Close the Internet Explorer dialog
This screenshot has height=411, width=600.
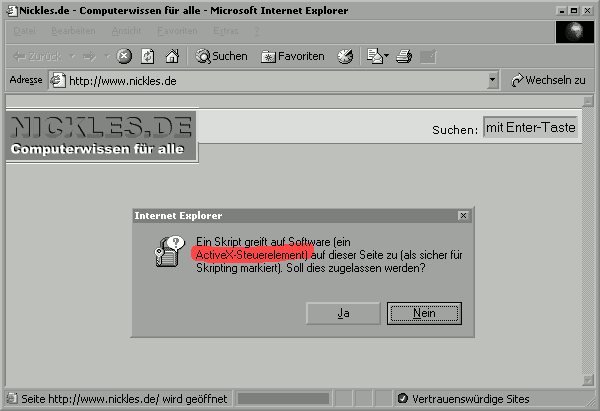463,216
